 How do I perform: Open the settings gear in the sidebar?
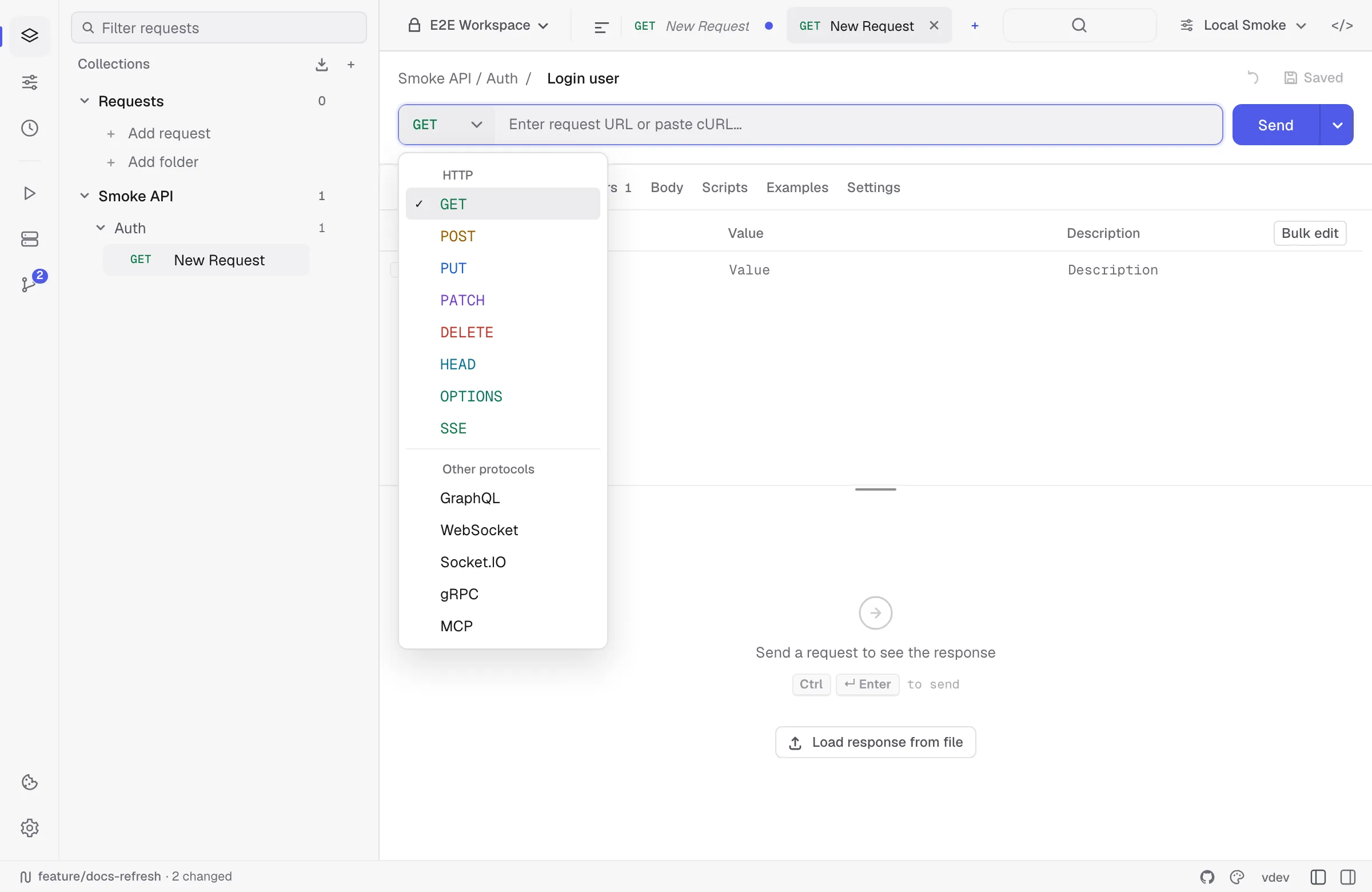29,828
